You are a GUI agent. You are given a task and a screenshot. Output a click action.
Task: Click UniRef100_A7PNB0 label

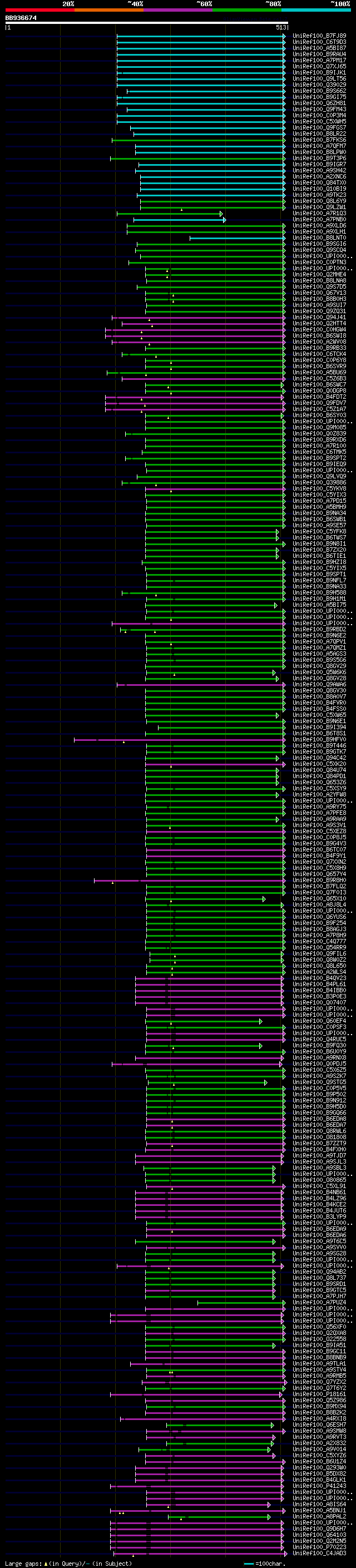pos(319,219)
